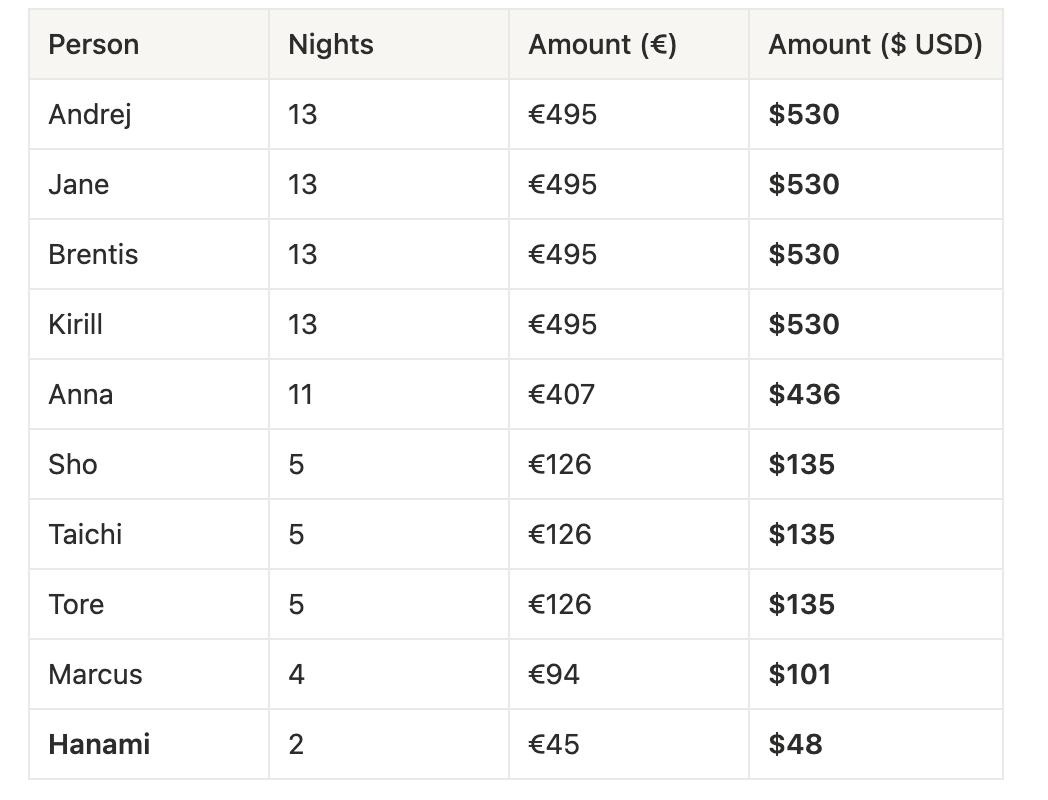Screen dimensions: 1048x800
Task: Select the Amount ($ USD) header
Action: point(875,45)
